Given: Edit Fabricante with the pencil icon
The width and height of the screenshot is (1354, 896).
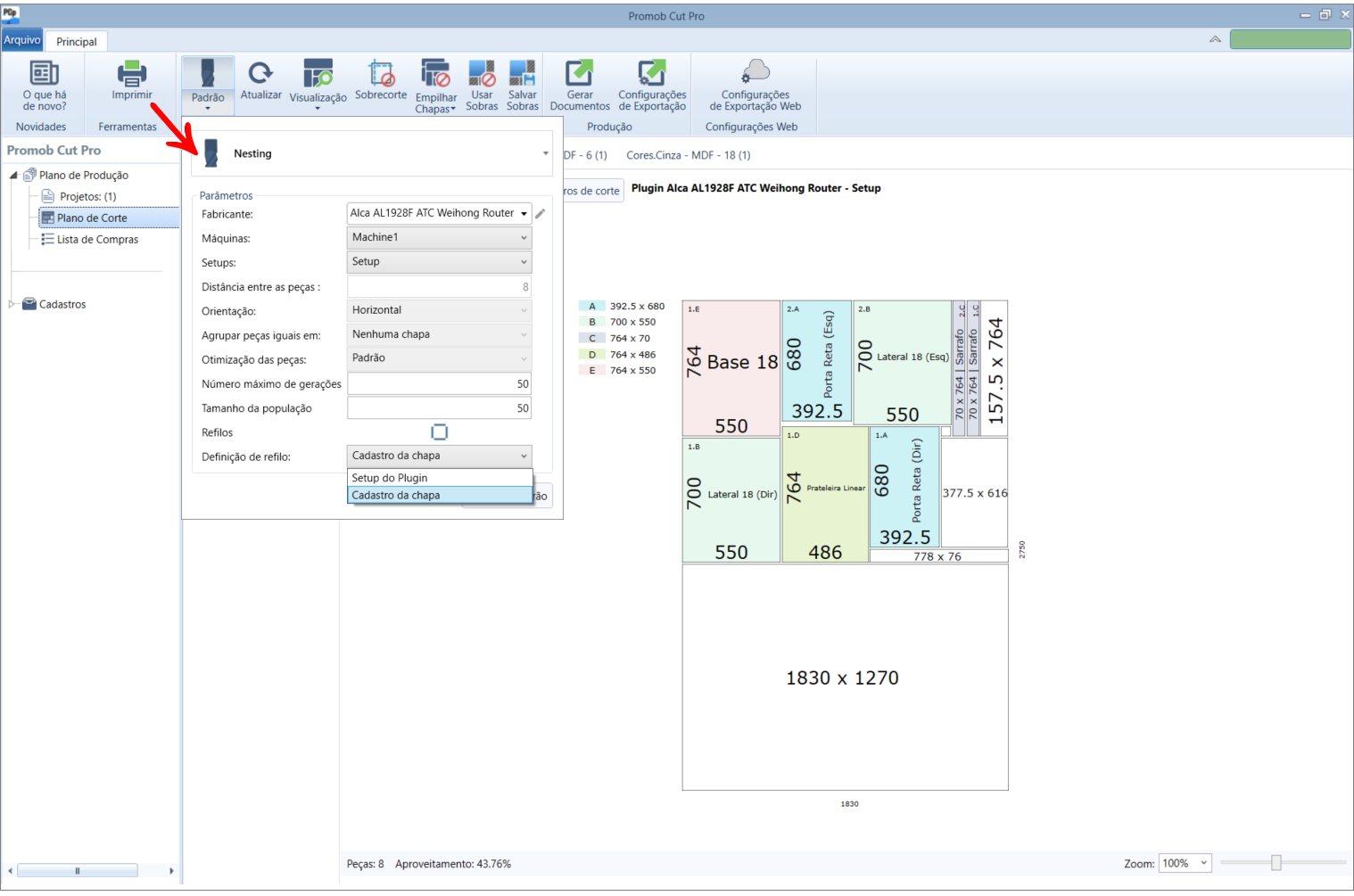Looking at the screenshot, I should point(541,214).
